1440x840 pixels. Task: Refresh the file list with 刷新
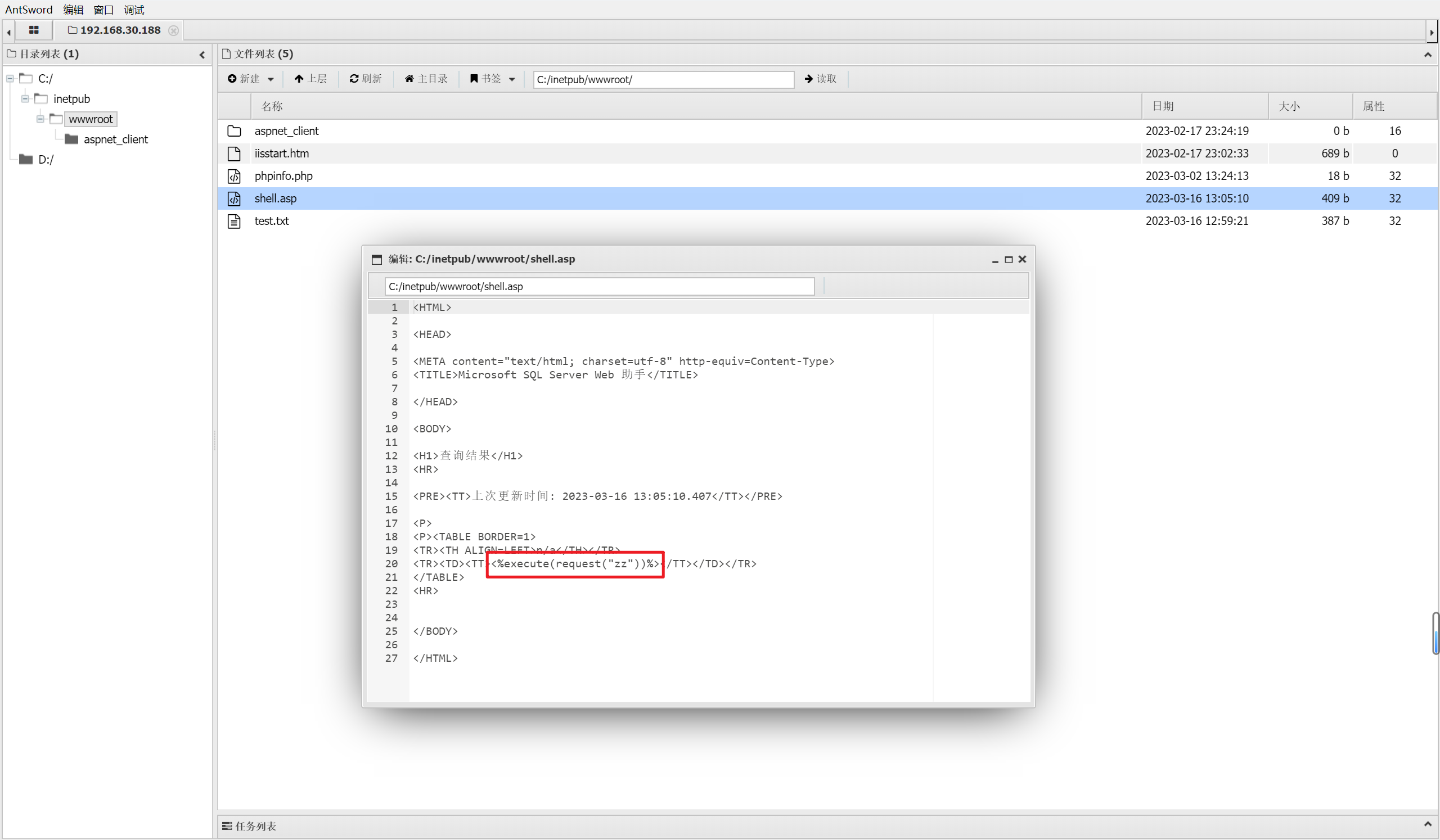pos(366,79)
